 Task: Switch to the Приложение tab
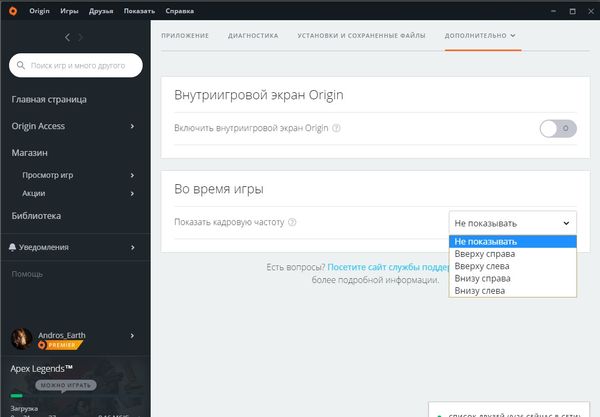[185, 36]
